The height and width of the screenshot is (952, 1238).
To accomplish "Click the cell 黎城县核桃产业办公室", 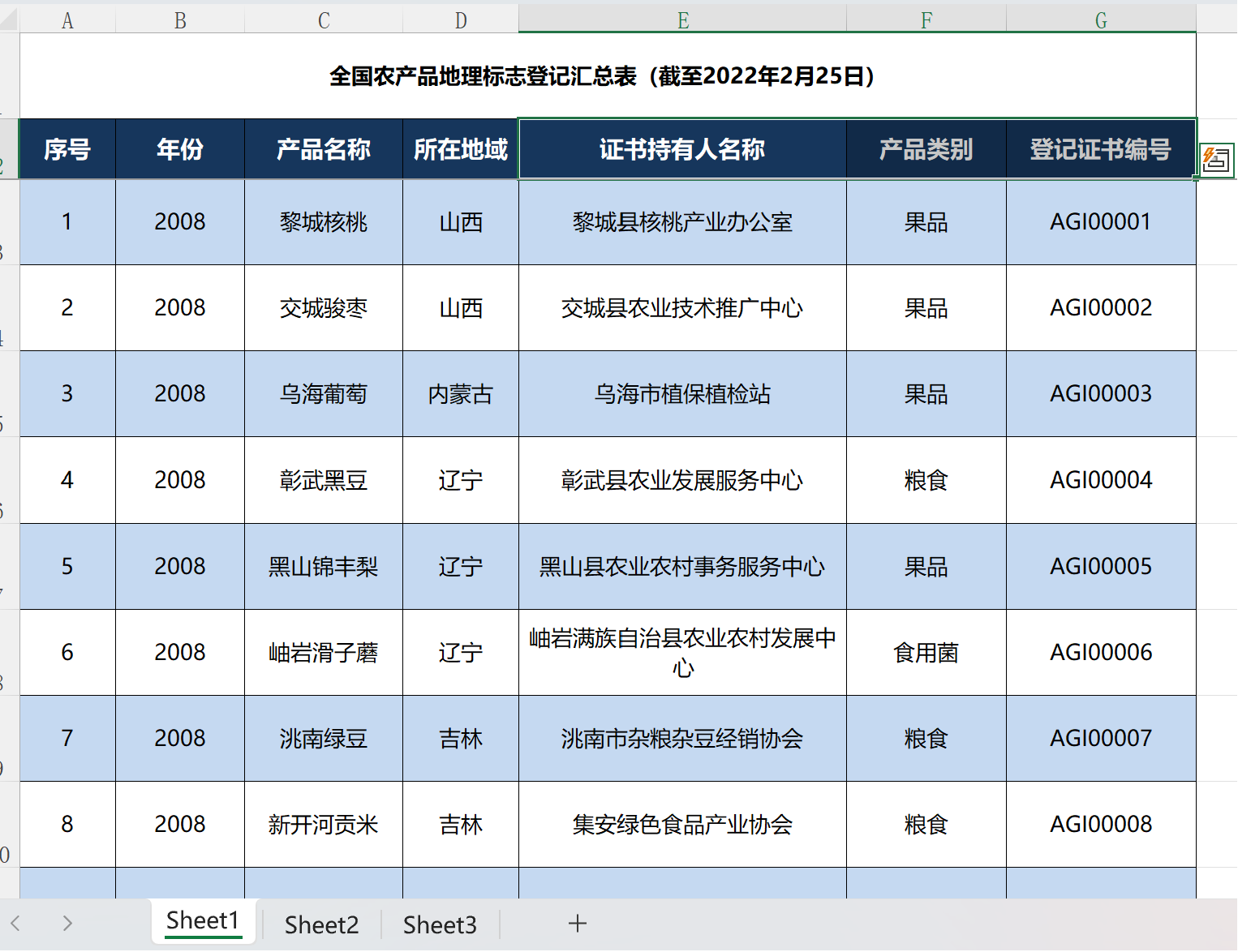I will click(x=683, y=222).
